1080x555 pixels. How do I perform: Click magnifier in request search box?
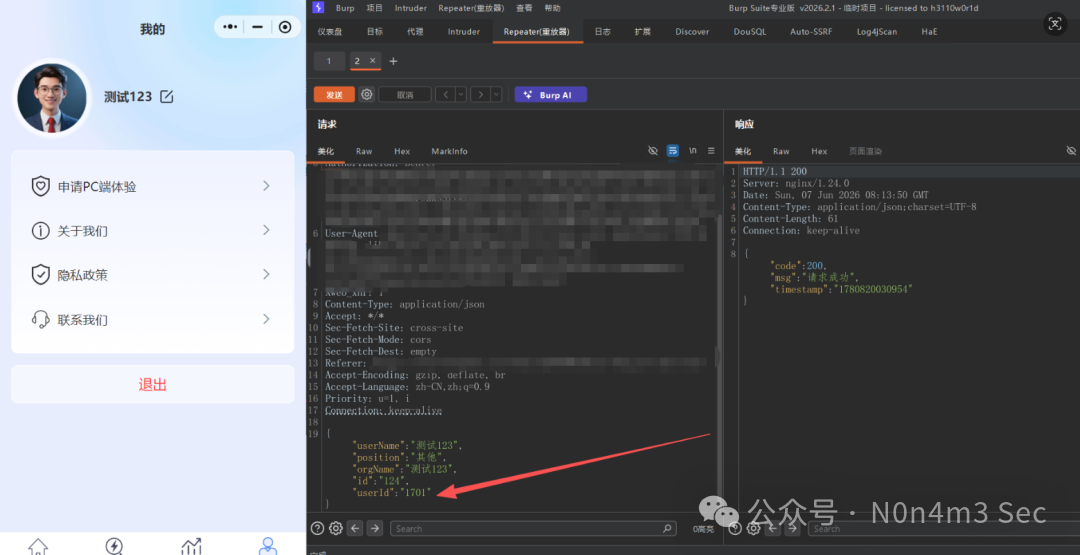click(x=667, y=529)
